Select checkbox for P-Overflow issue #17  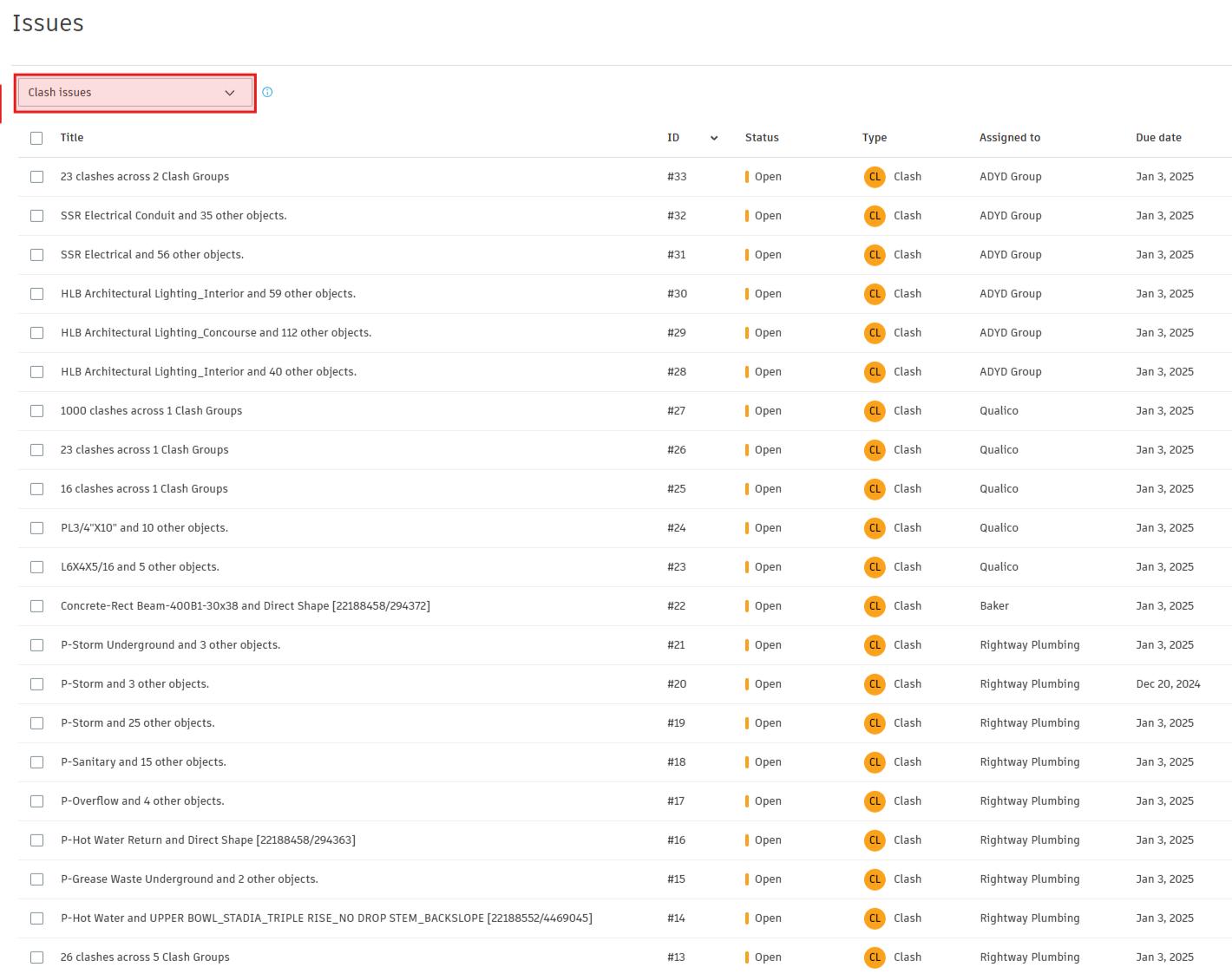(36, 801)
